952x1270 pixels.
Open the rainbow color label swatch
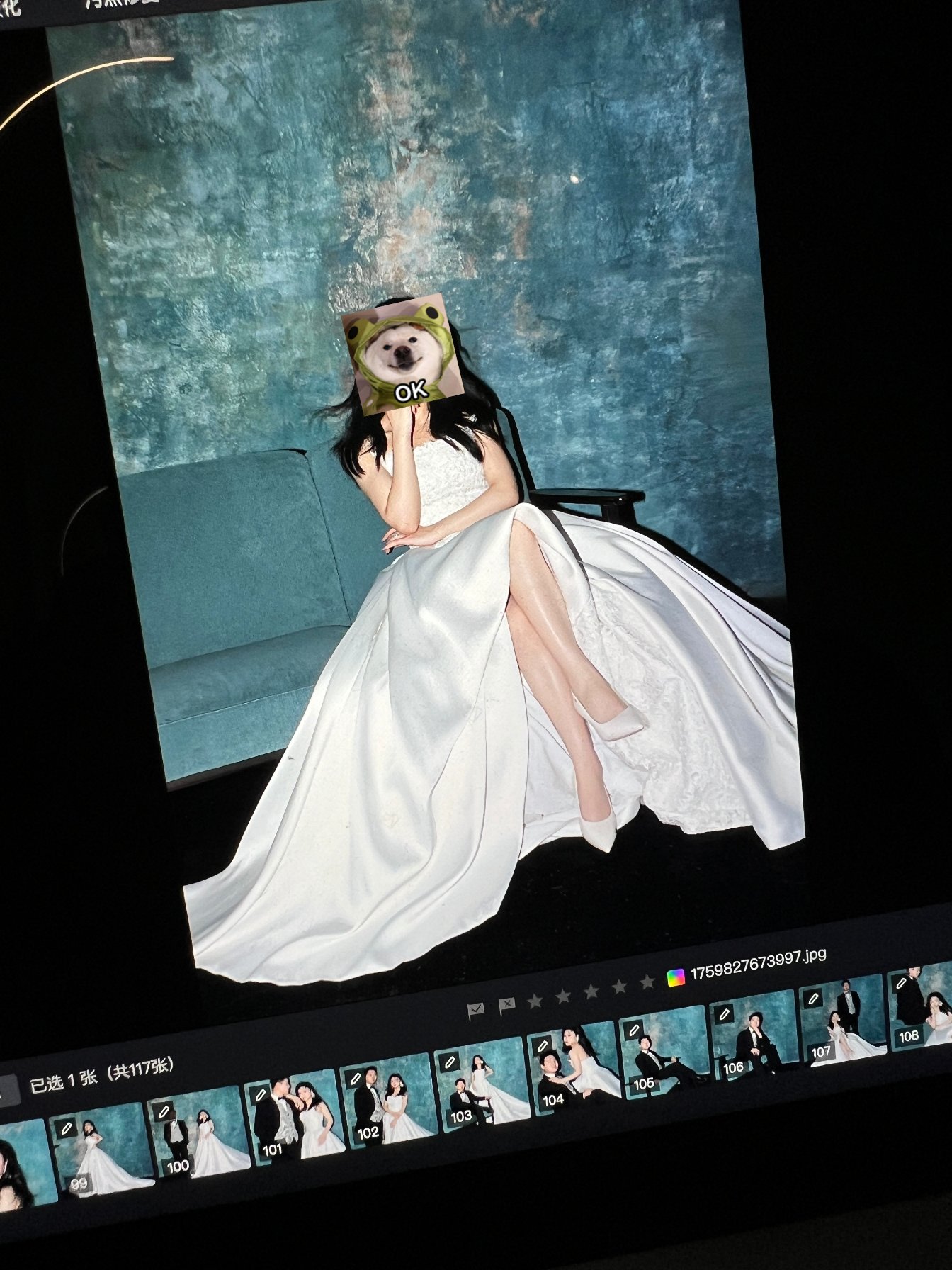point(676,978)
